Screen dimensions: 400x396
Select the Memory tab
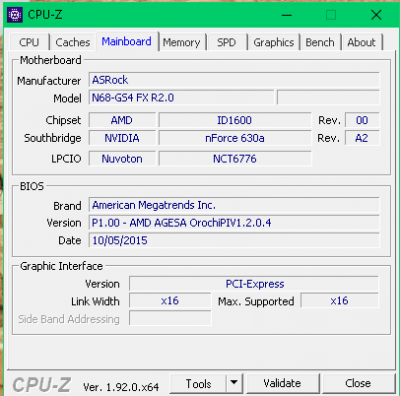pyautogui.click(x=182, y=42)
